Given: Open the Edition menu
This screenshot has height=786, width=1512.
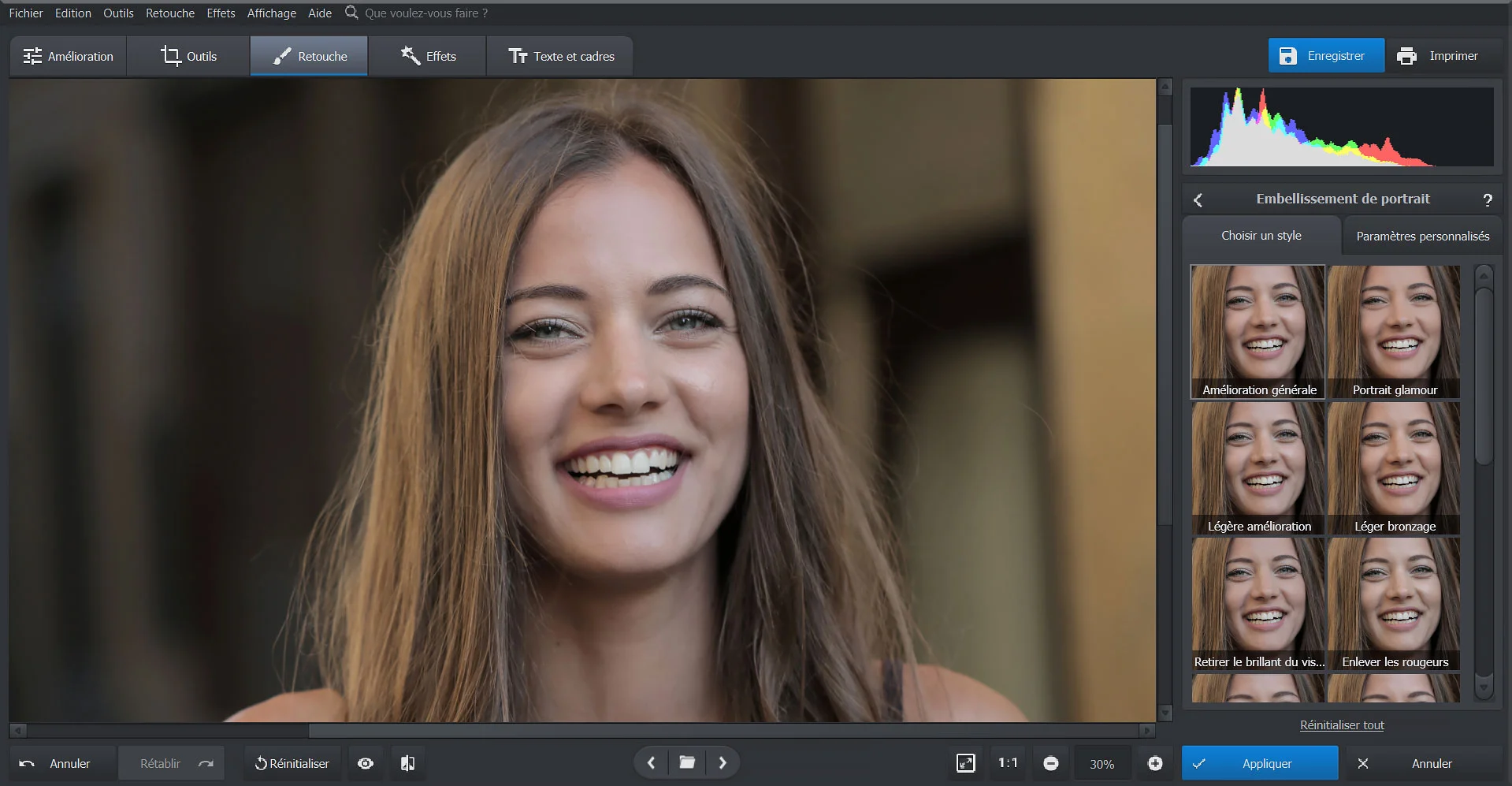Looking at the screenshot, I should coord(73,13).
